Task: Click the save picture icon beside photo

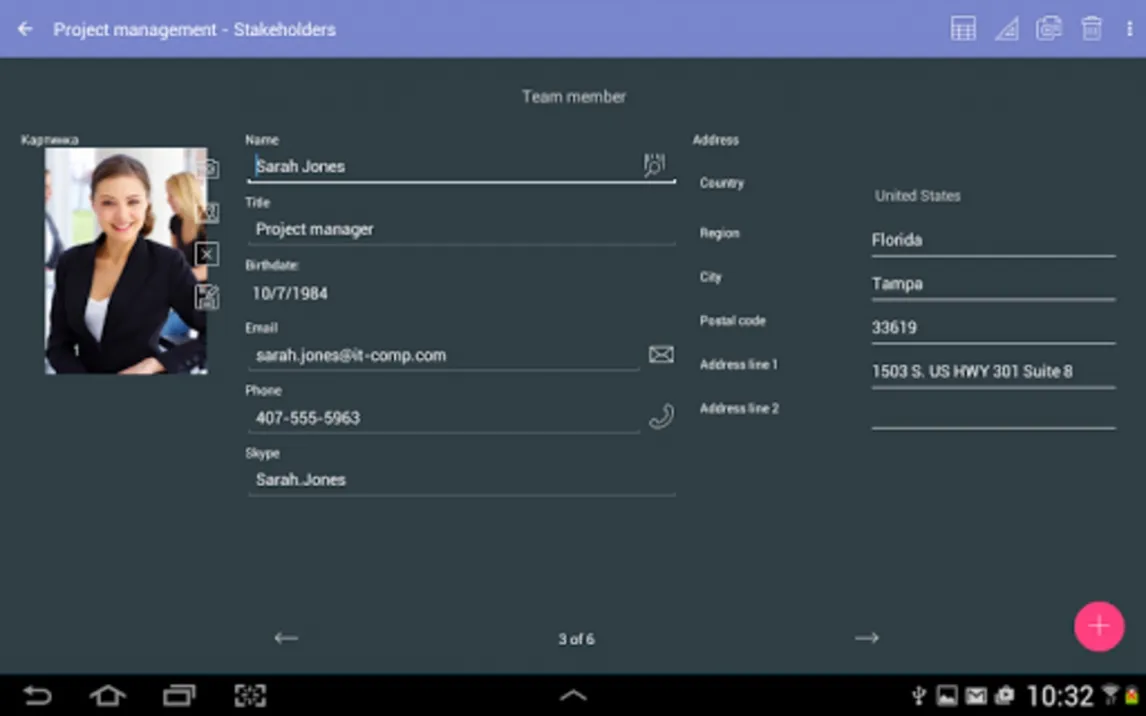Action: tap(207, 296)
